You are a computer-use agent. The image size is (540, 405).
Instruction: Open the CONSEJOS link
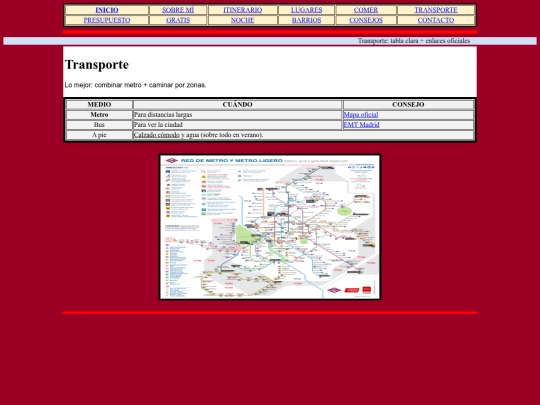pyautogui.click(x=366, y=20)
